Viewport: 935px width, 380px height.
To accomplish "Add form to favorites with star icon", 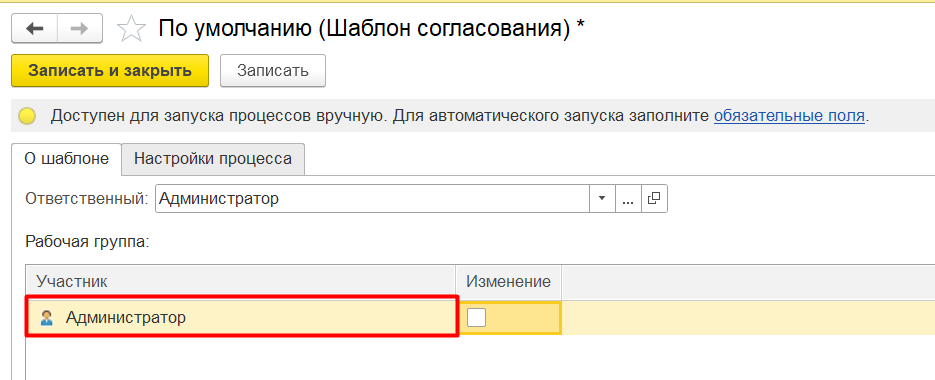I will click(131, 29).
